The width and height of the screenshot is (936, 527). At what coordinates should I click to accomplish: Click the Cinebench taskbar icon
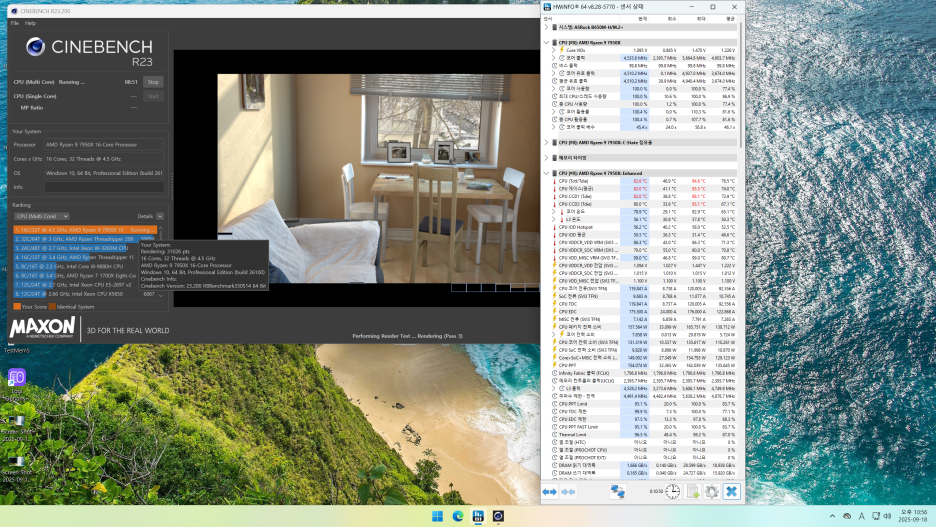click(498, 516)
